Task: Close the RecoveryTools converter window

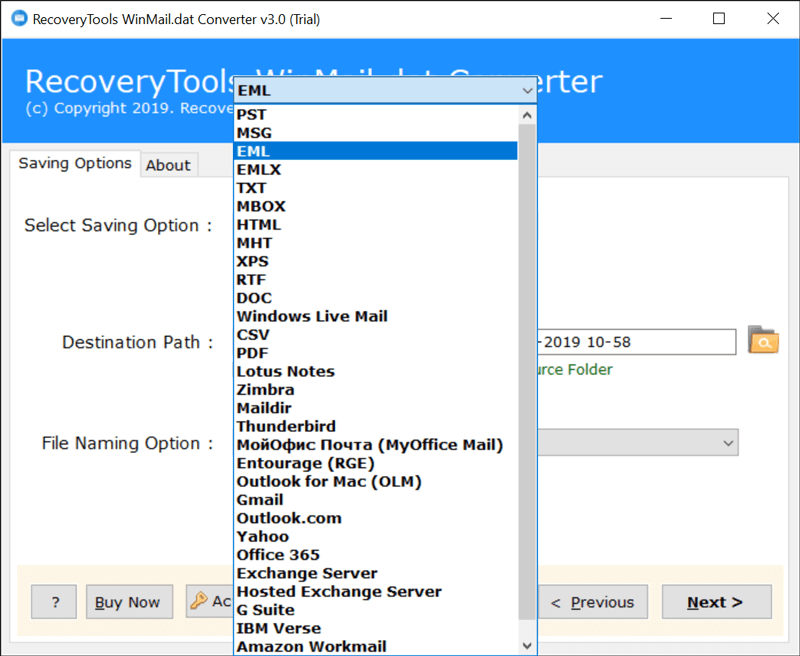Action: [772, 19]
